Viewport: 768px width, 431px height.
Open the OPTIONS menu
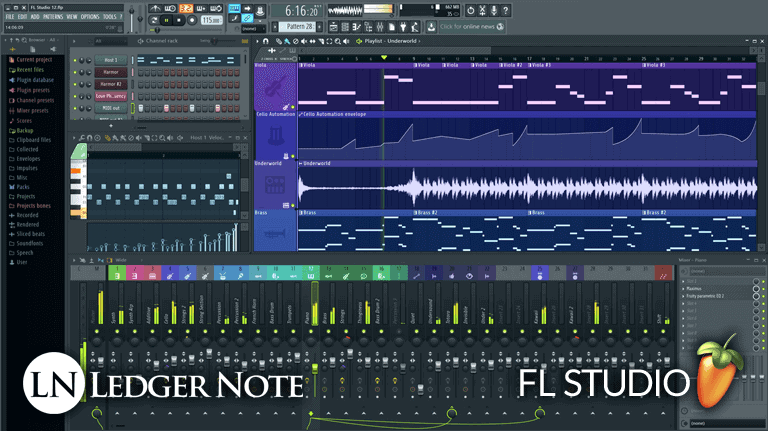(x=90, y=17)
